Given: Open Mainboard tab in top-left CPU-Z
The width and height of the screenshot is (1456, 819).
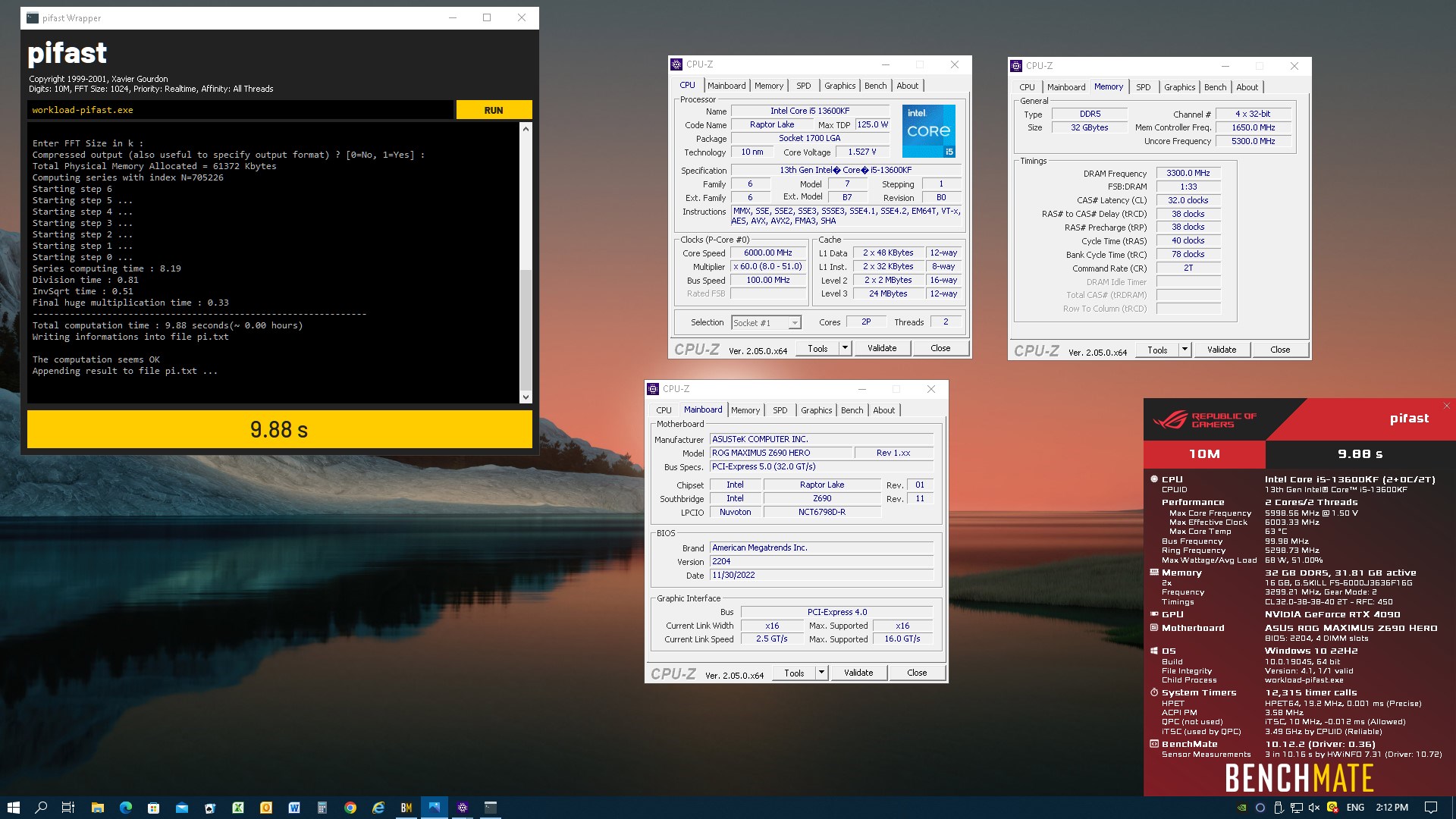Looking at the screenshot, I should tap(726, 86).
